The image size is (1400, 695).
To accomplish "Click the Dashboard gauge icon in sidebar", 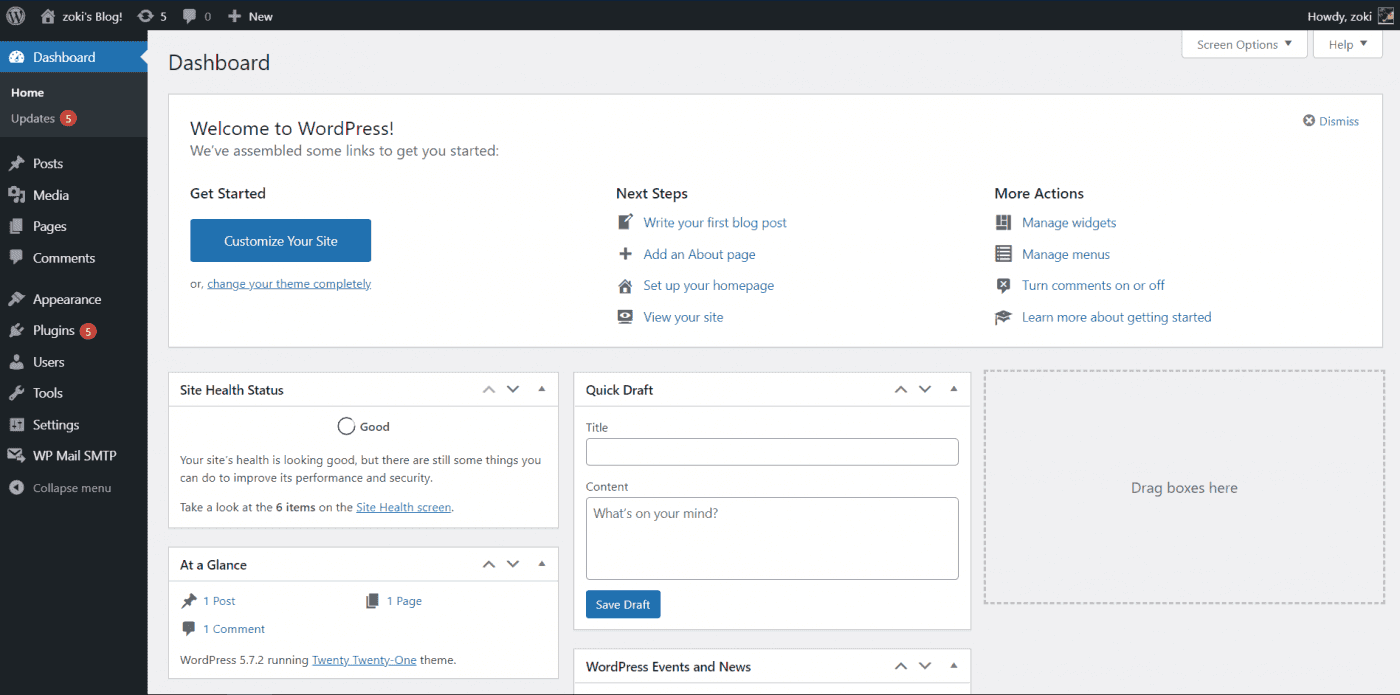I will [16, 57].
